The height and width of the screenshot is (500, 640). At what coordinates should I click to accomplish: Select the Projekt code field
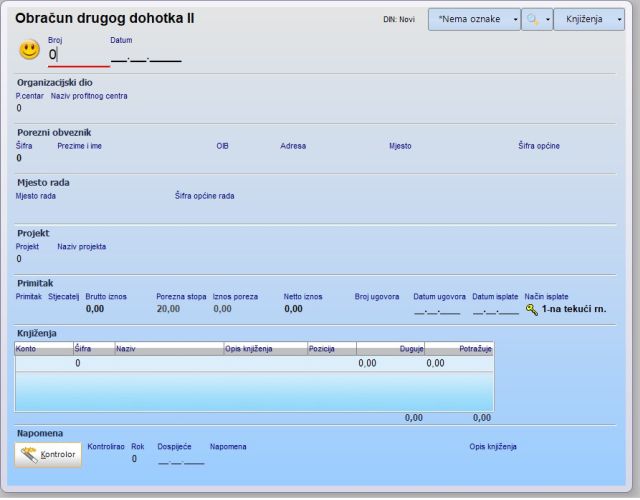click(19, 259)
